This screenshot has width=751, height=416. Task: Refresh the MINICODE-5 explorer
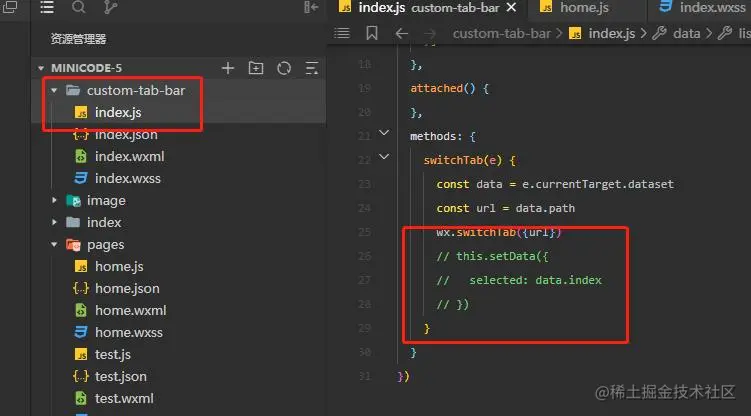[x=284, y=68]
